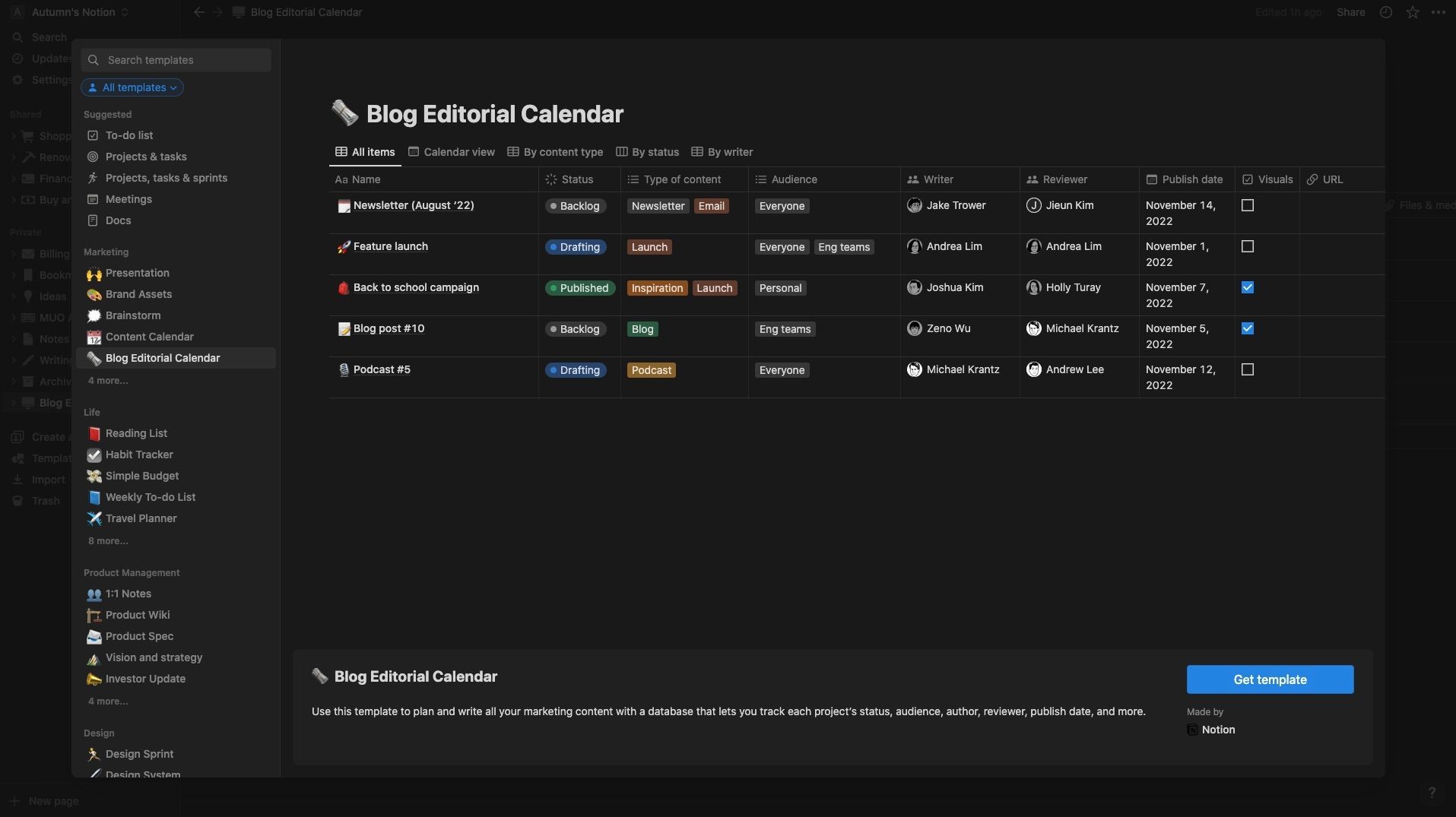Switch to the By status tab
Screen dimensions: 1456x817
[x=647, y=152]
